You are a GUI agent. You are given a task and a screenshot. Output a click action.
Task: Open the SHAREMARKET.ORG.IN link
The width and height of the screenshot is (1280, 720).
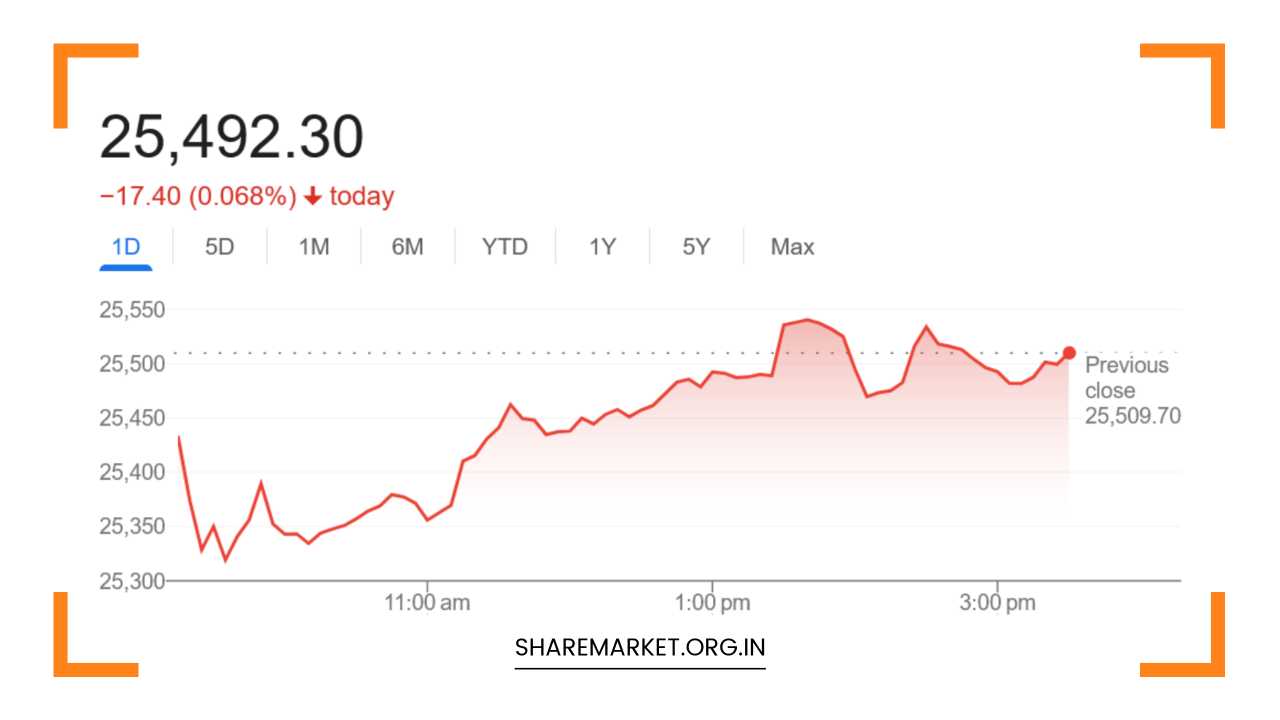[x=640, y=646]
